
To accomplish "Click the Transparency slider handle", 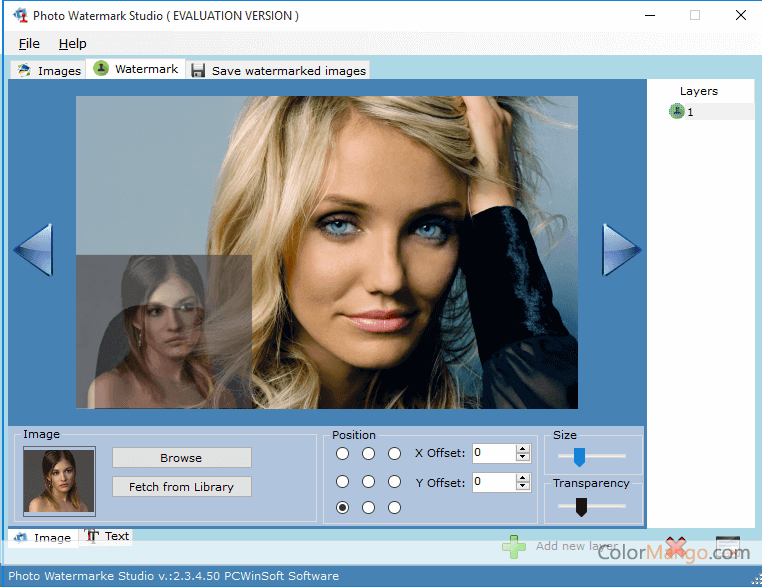I will pos(581,507).
